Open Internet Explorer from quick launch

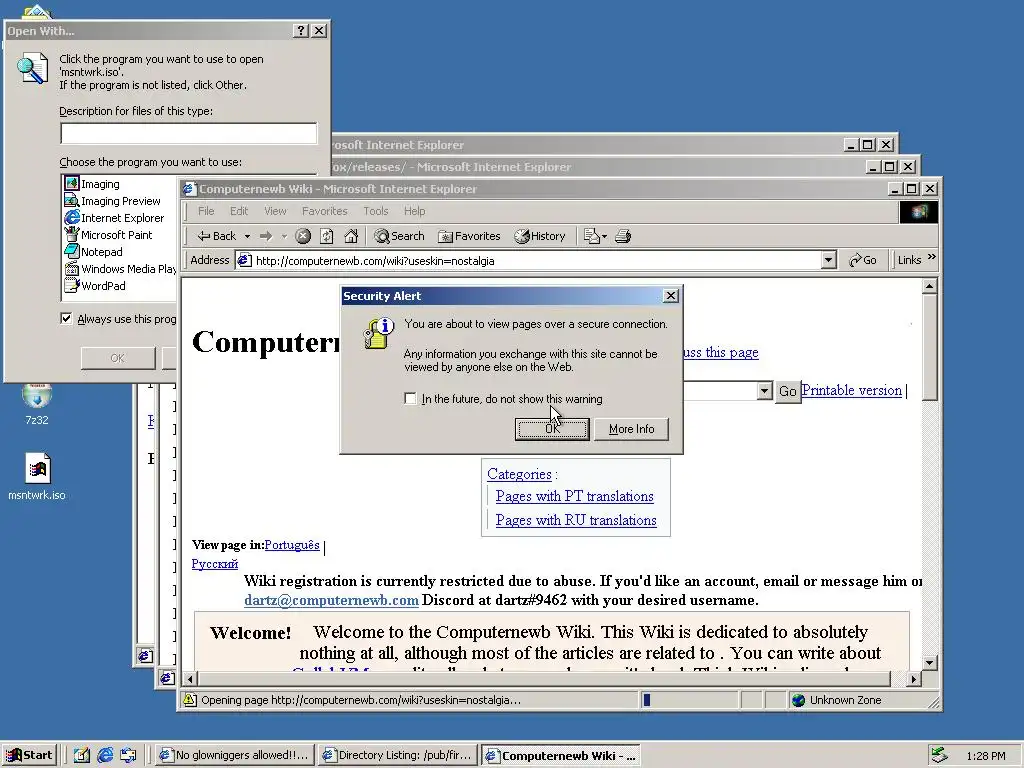104,755
